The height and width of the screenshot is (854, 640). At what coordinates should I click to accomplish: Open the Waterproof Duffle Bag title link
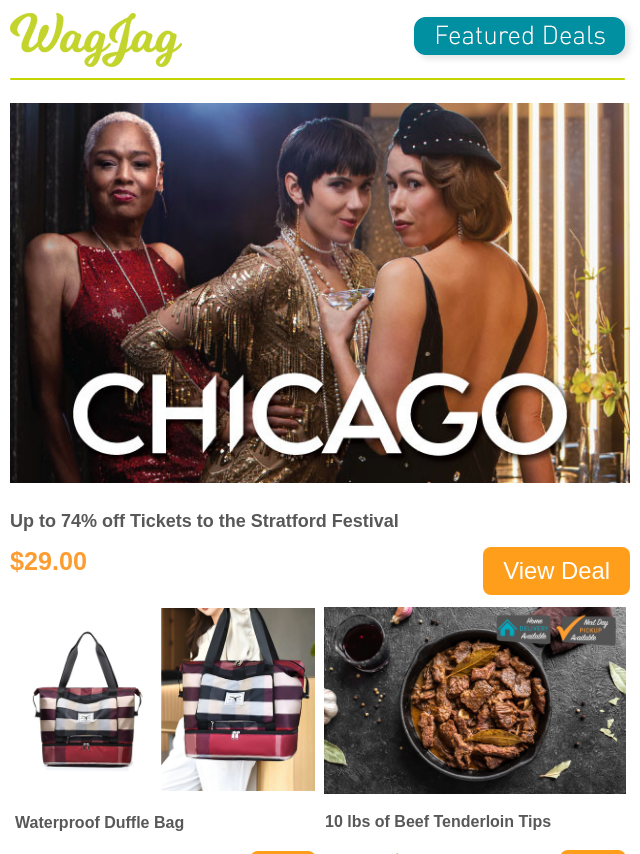pos(99,822)
